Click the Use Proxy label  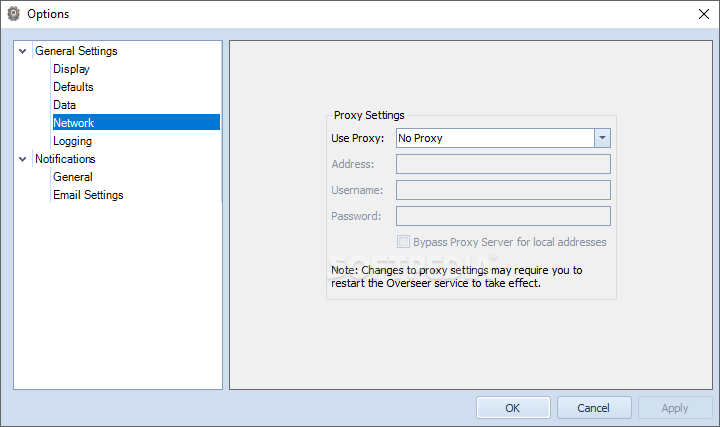(358, 138)
